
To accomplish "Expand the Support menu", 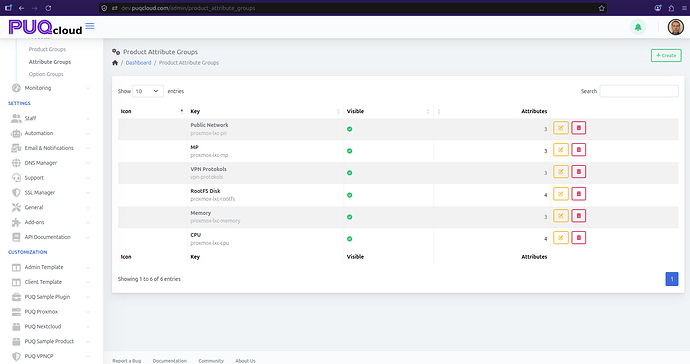I will [x=51, y=178].
